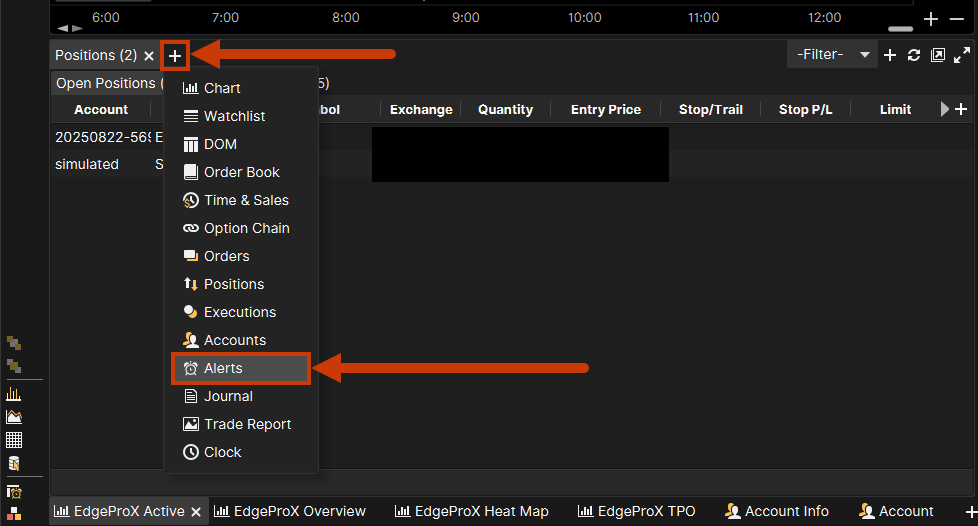Click the grid icon in left sidebar
The height and width of the screenshot is (526, 978).
pos(14,440)
